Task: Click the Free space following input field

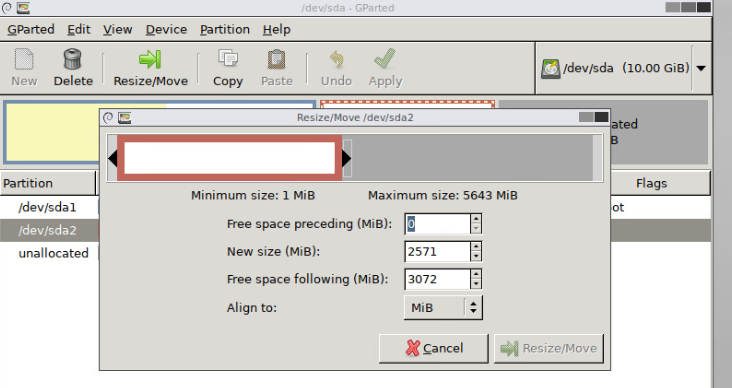Action: [437, 279]
